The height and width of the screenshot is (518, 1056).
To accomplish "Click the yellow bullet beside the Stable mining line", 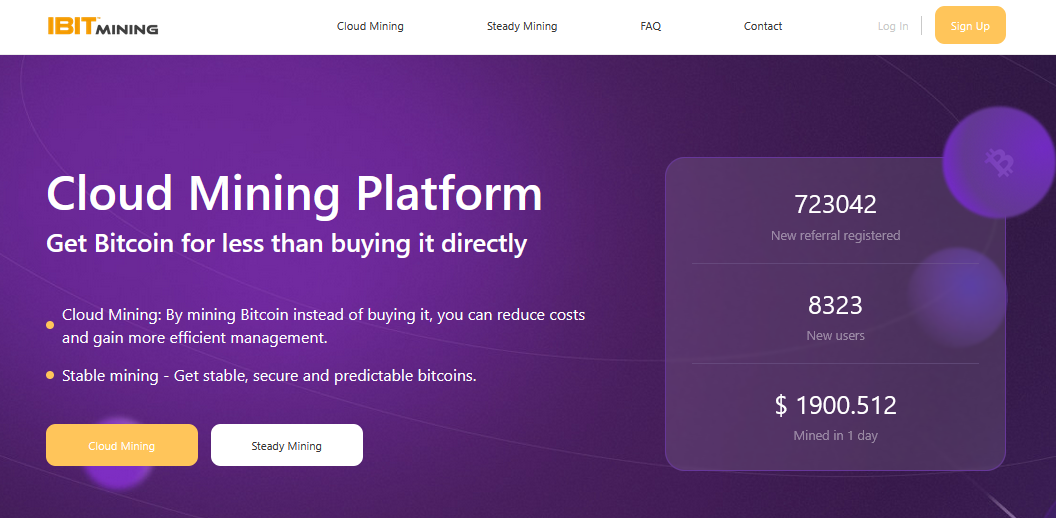I will [x=50, y=375].
